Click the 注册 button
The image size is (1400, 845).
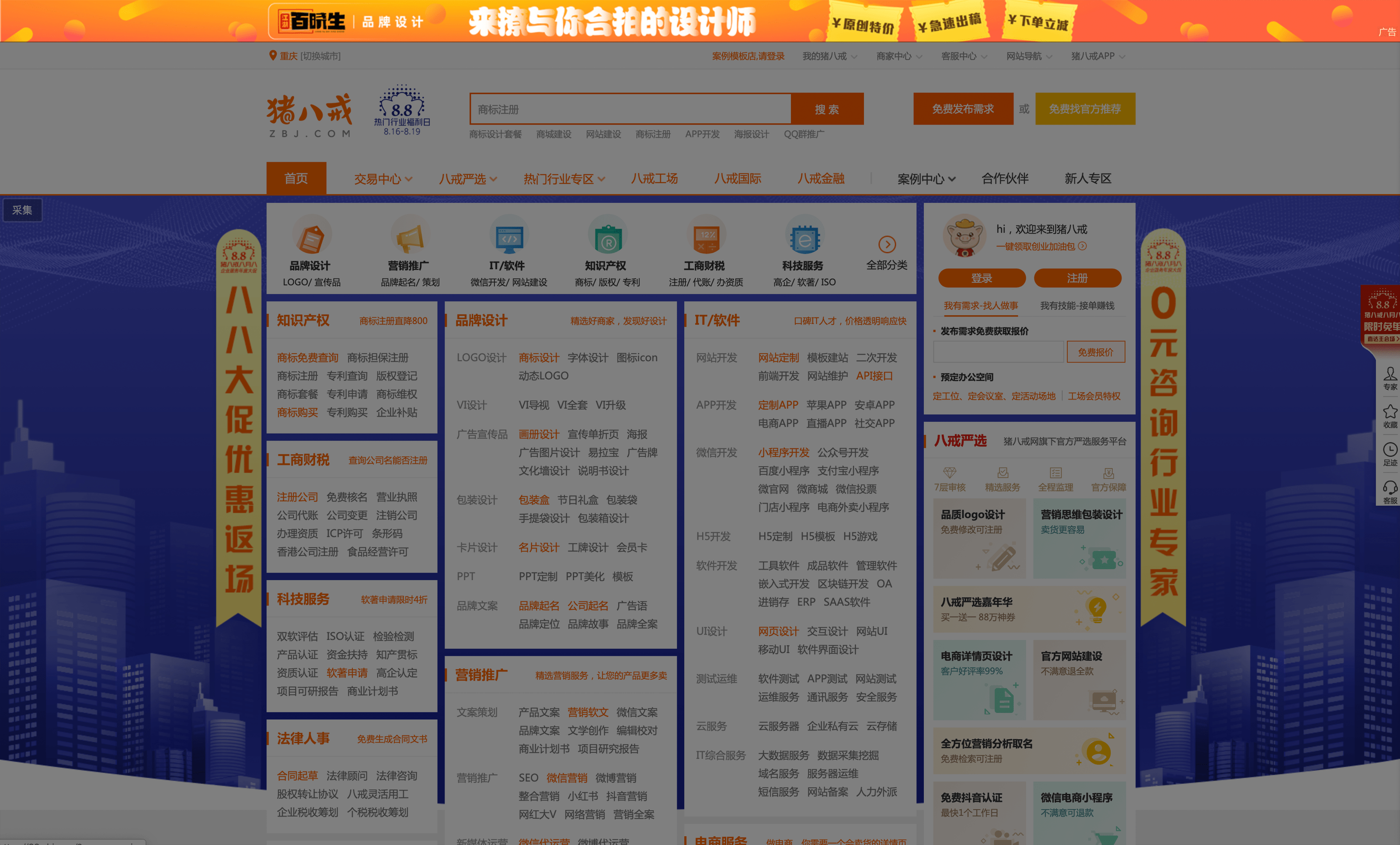(x=1077, y=278)
